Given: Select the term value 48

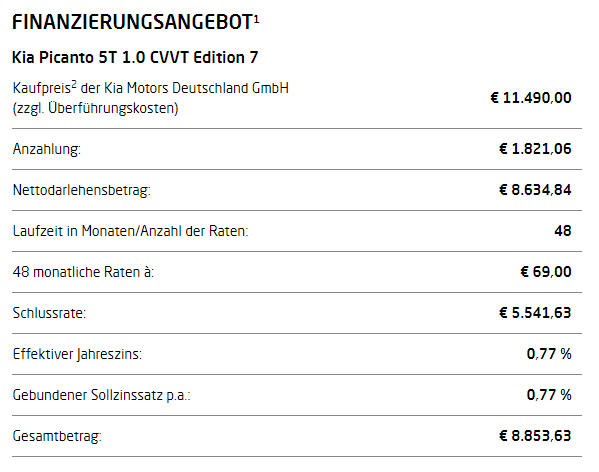Looking at the screenshot, I should pos(563,231).
